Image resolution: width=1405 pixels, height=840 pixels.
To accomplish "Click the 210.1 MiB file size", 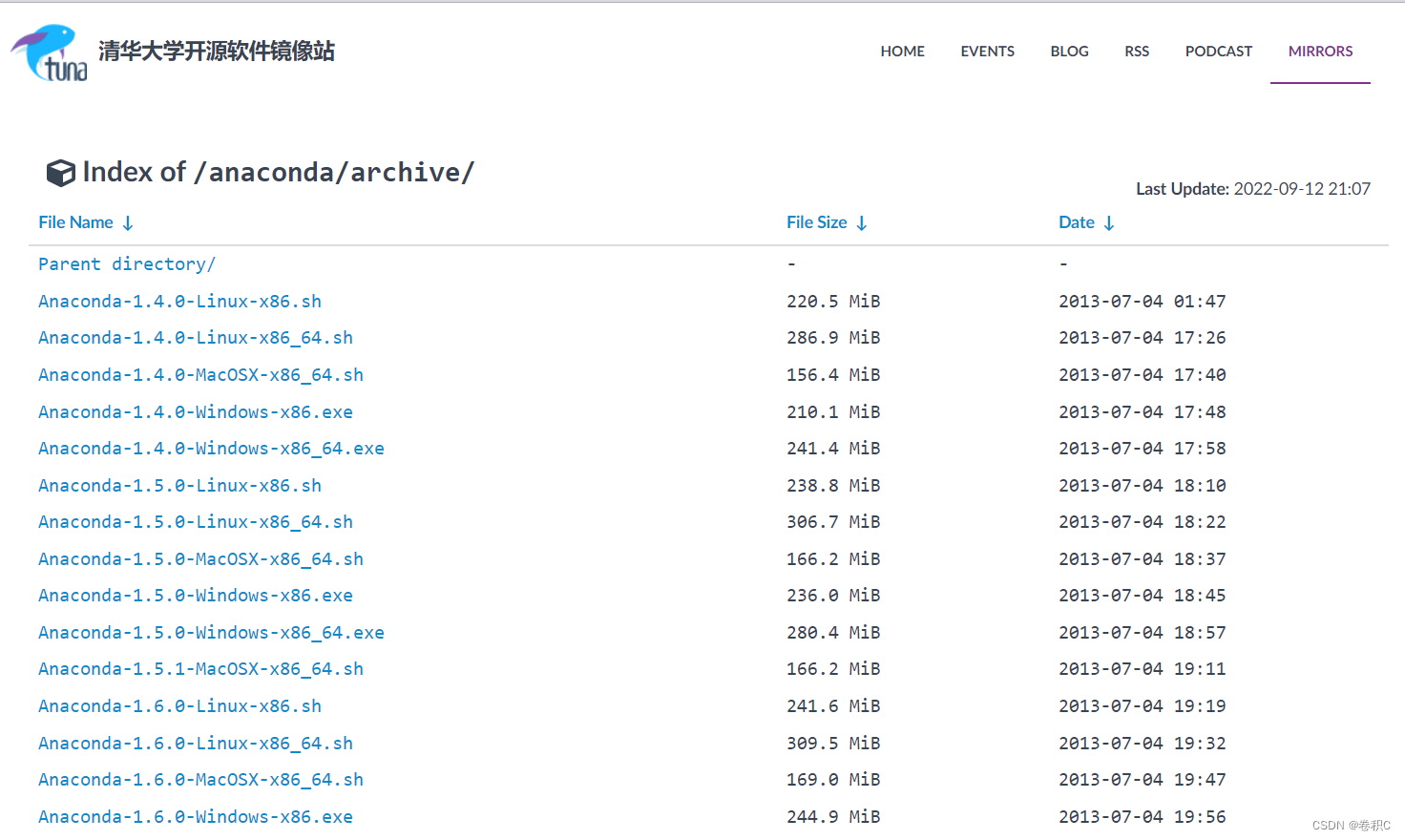I will pos(833,412).
